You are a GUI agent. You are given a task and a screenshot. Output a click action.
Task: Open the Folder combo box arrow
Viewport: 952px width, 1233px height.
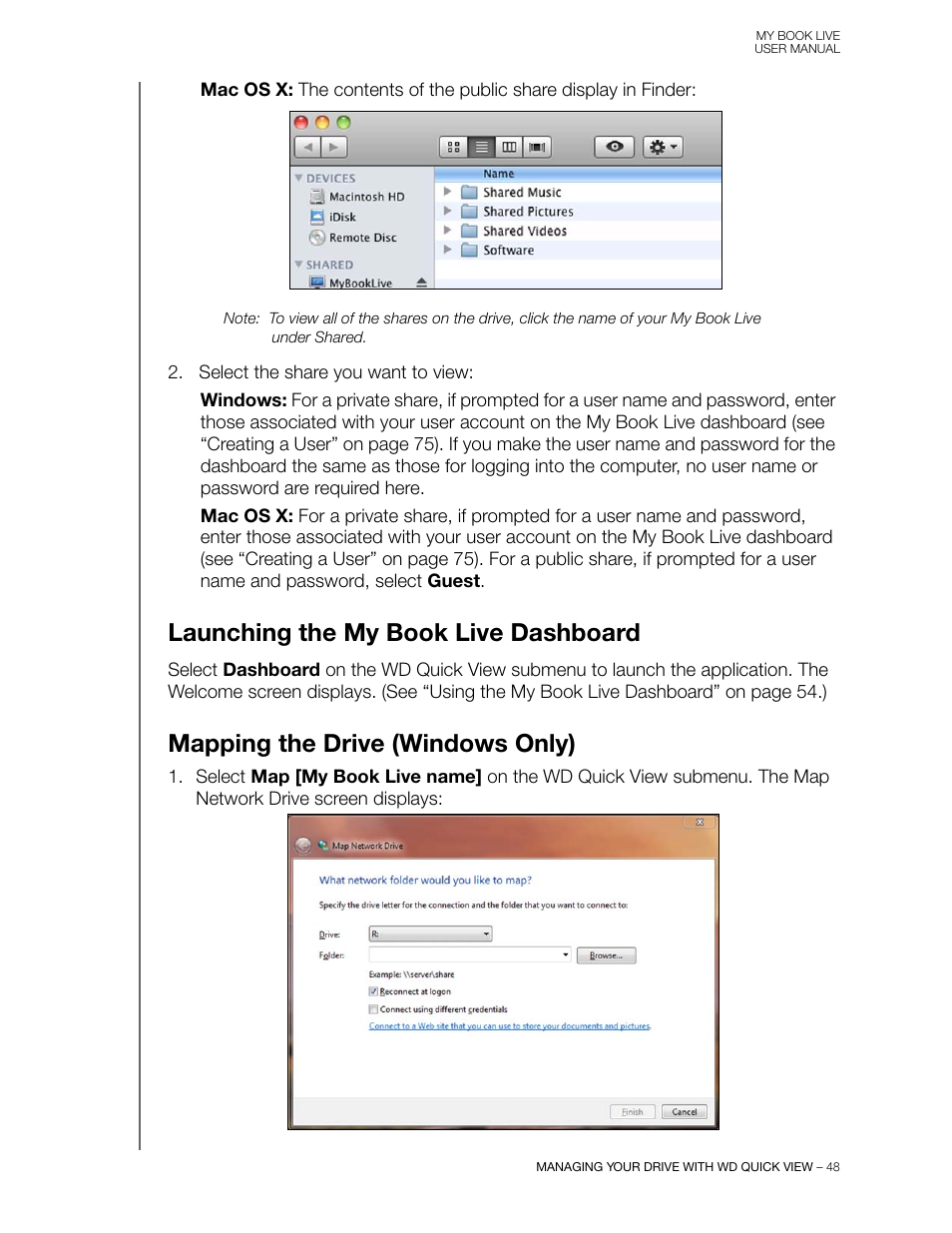pyautogui.click(x=566, y=954)
